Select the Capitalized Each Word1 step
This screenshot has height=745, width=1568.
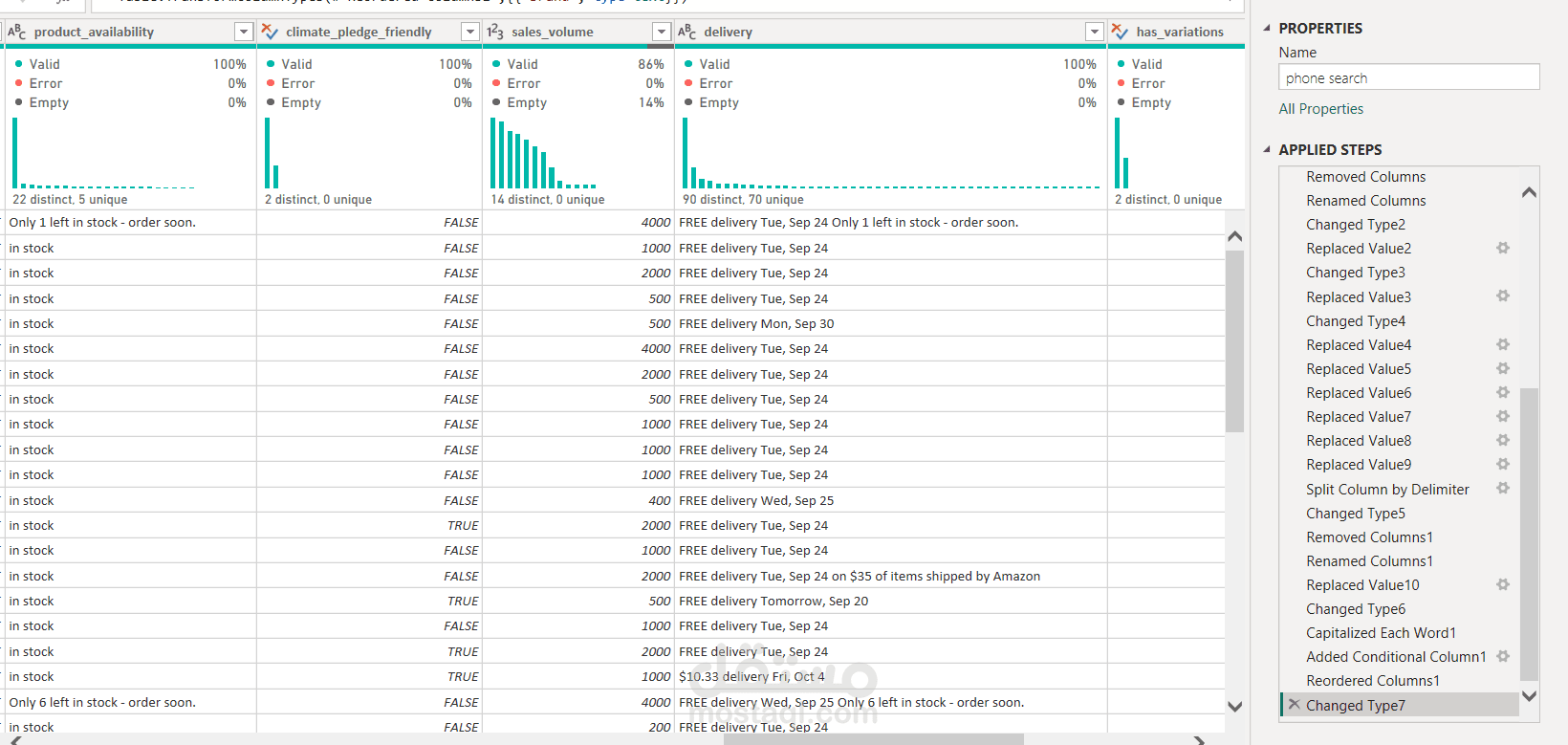tap(1381, 633)
